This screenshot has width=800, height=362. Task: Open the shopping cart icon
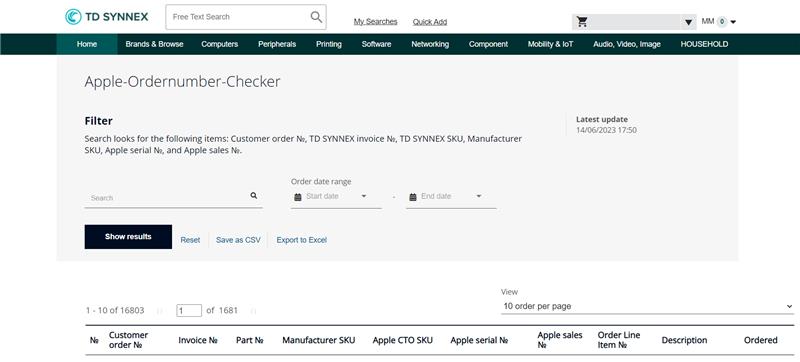coord(582,21)
